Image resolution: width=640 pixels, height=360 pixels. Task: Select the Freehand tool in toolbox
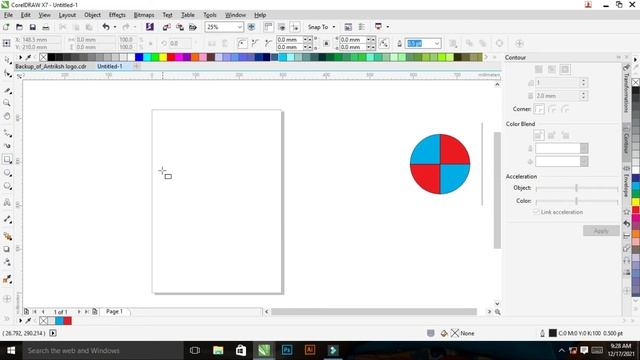coord(7,133)
